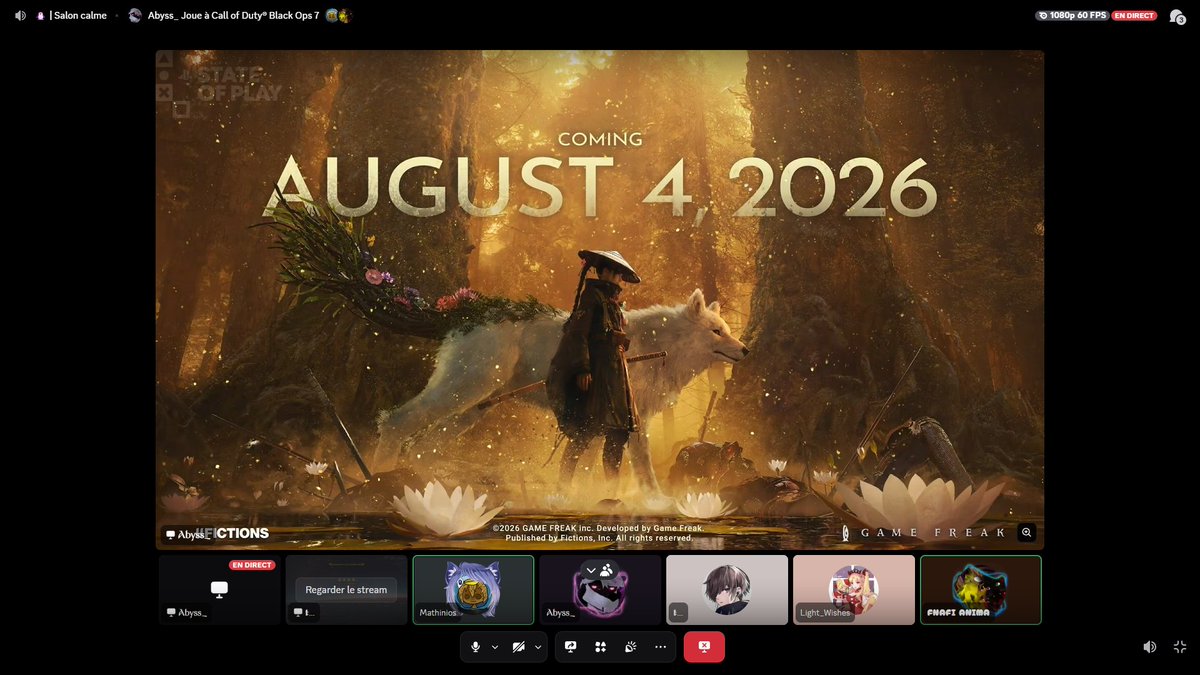Click the 1080p 60 FPS quality badge

point(1073,16)
